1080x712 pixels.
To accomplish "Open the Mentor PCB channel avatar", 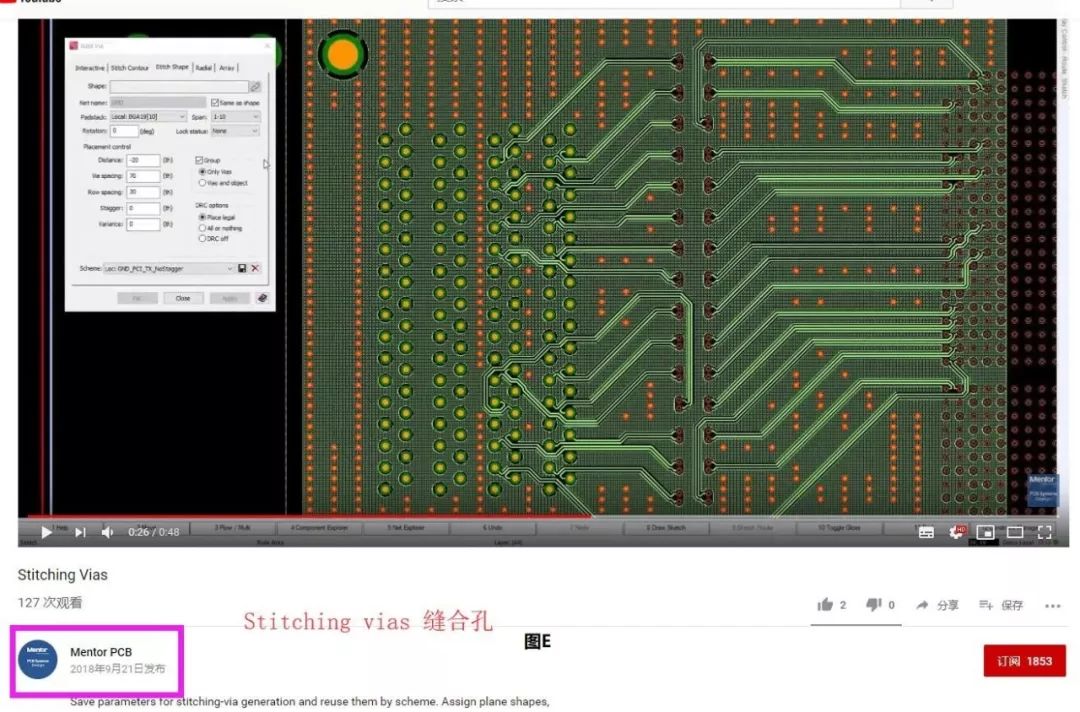I will [37, 659].
